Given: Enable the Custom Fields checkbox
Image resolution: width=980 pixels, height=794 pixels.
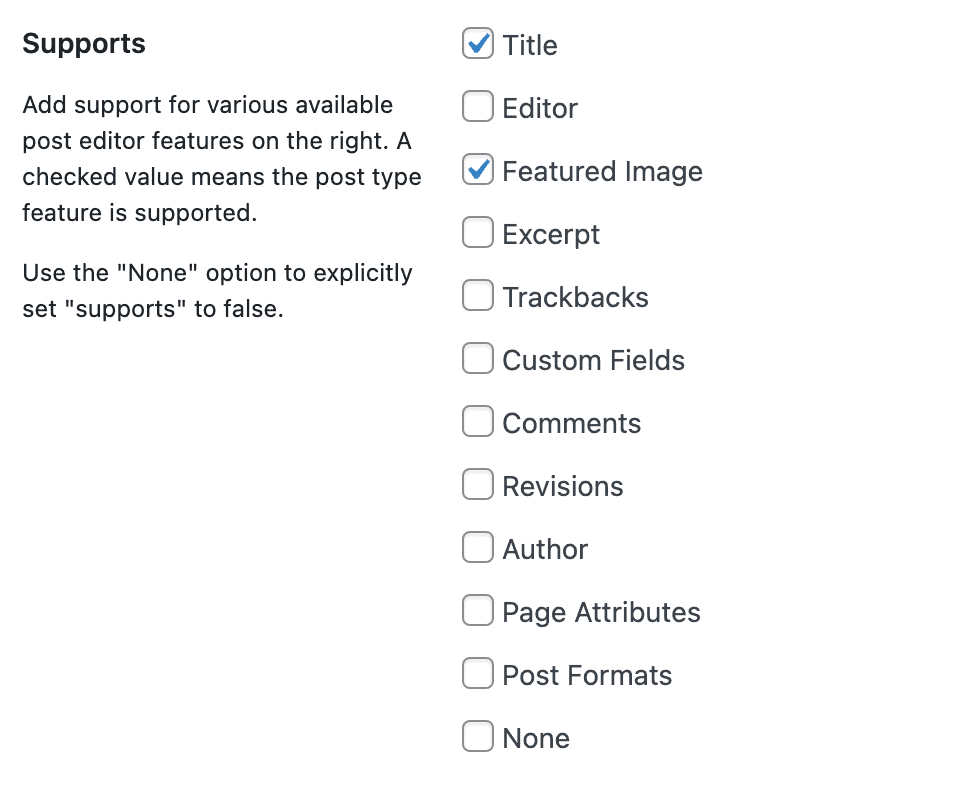Looking at the screenshot, I should [x=478, y=359].
